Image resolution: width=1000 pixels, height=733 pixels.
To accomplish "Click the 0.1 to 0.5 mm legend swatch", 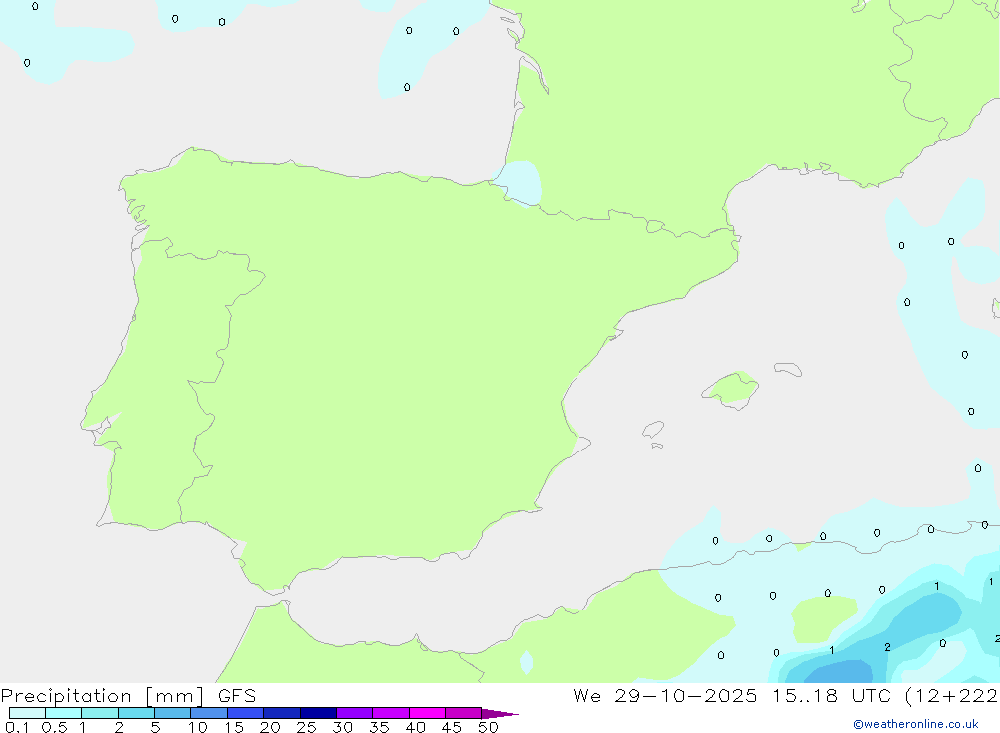I will (27, 713).
